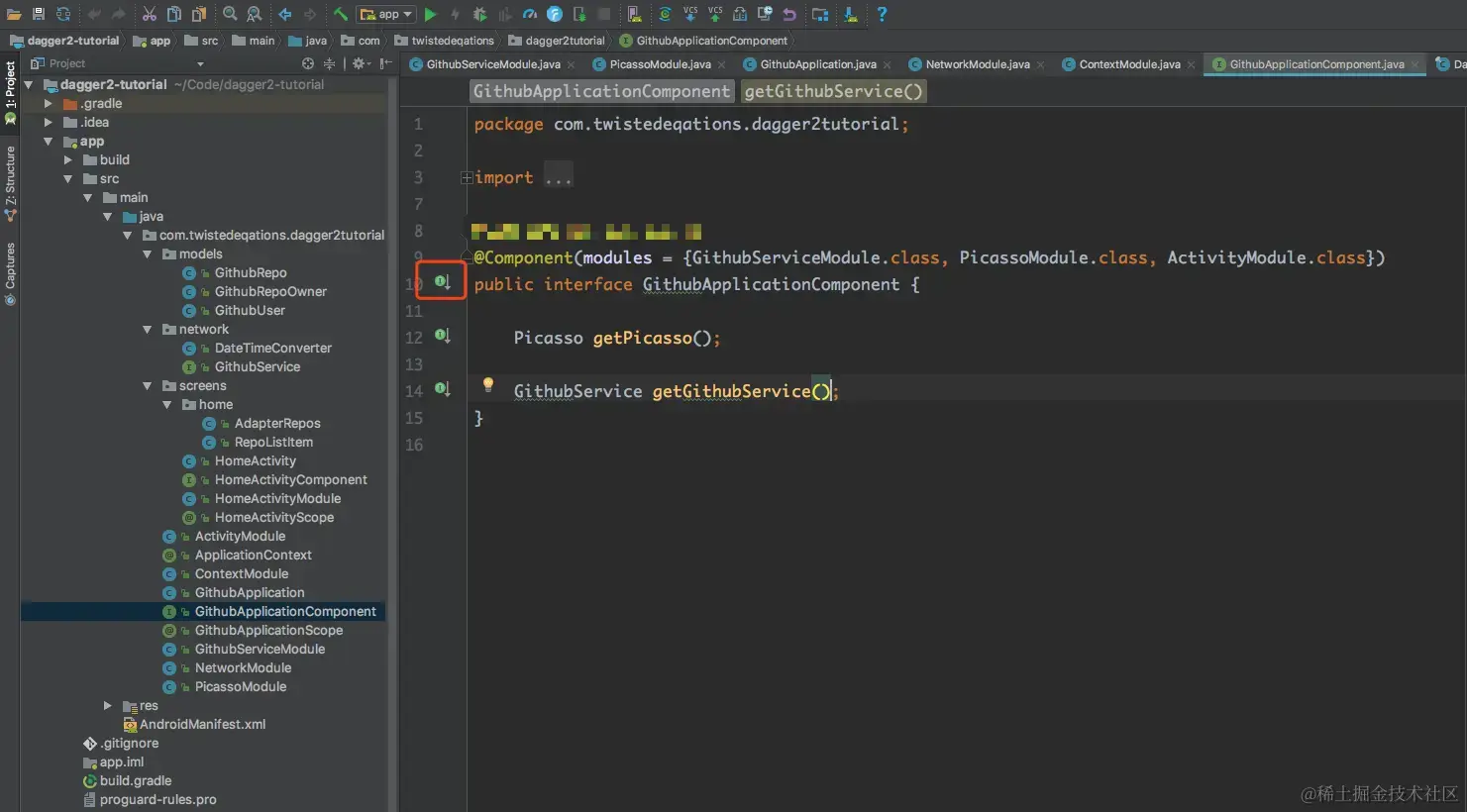Screen dimensions: 1467x812
Task: Click dagger2-tutorial in navigation bar
Action: (x=65, y=41)
